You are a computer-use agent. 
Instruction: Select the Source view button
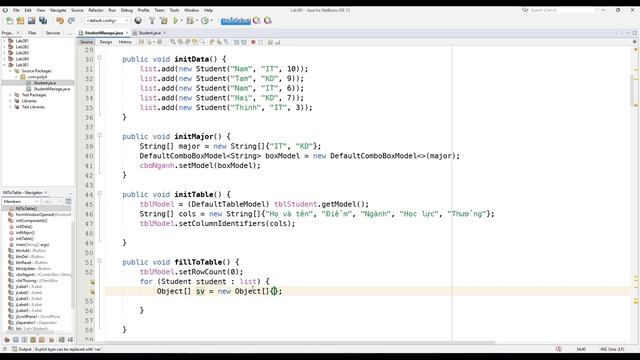coord(87,42)
